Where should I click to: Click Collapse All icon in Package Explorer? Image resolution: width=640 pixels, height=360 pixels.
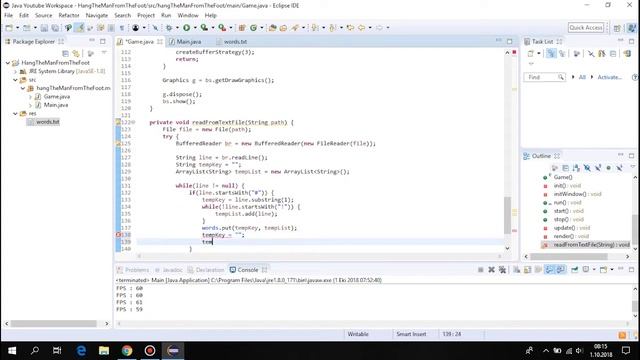click(65, 53)
